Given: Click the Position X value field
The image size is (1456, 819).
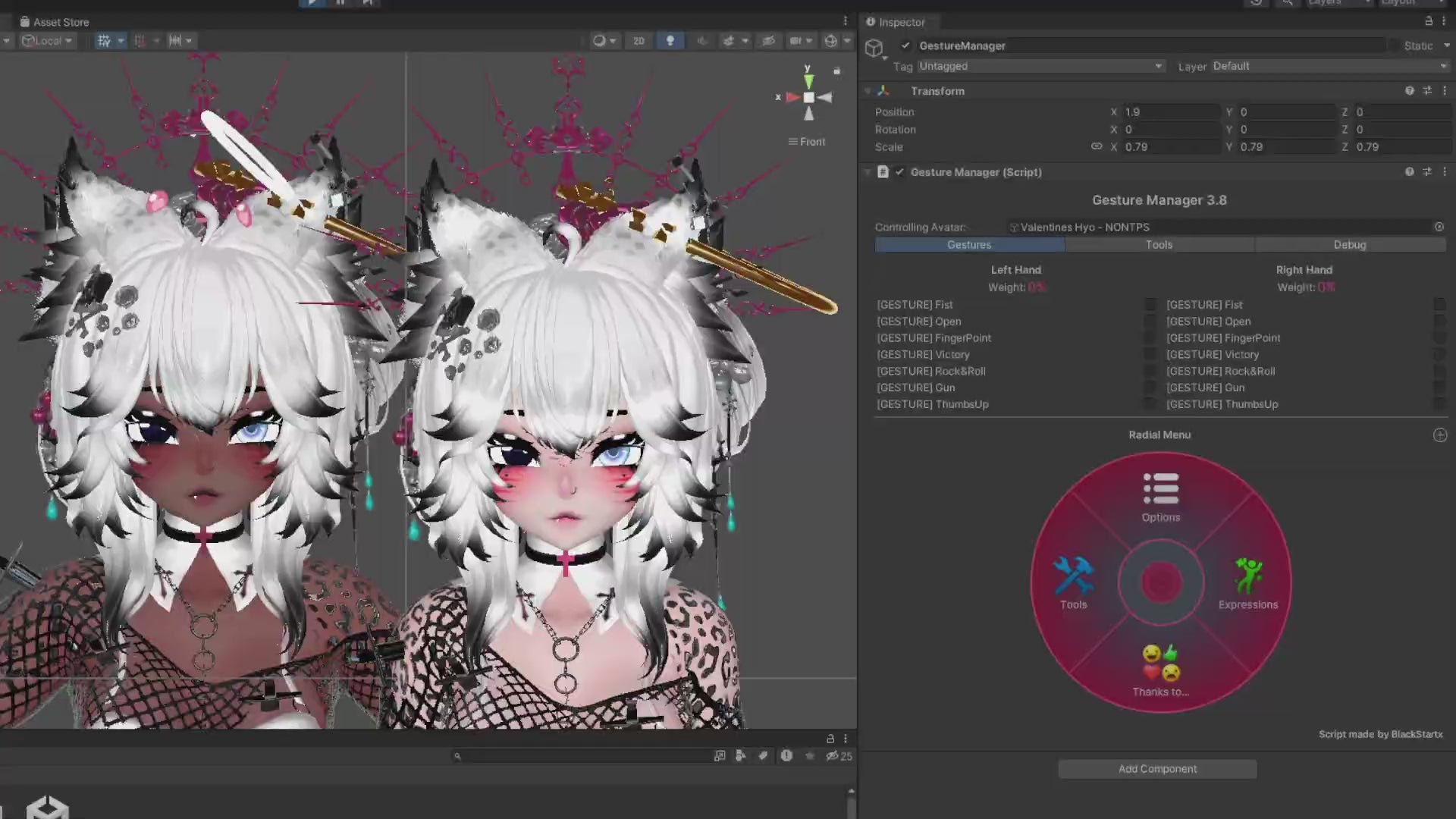Looking at the screenshot, I should tap(1170, 111).
